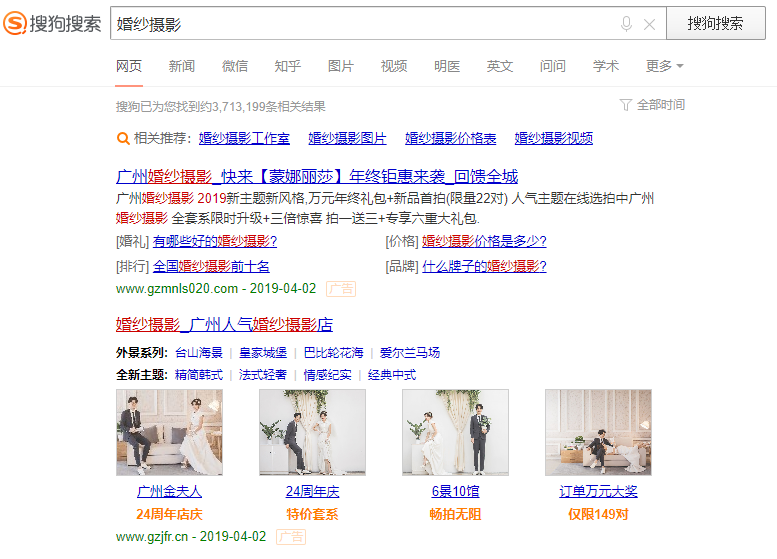Click the 全国婚纱摄影前十名 link
777x559 pixels.
pyautogui.click(x=211, y=266)
